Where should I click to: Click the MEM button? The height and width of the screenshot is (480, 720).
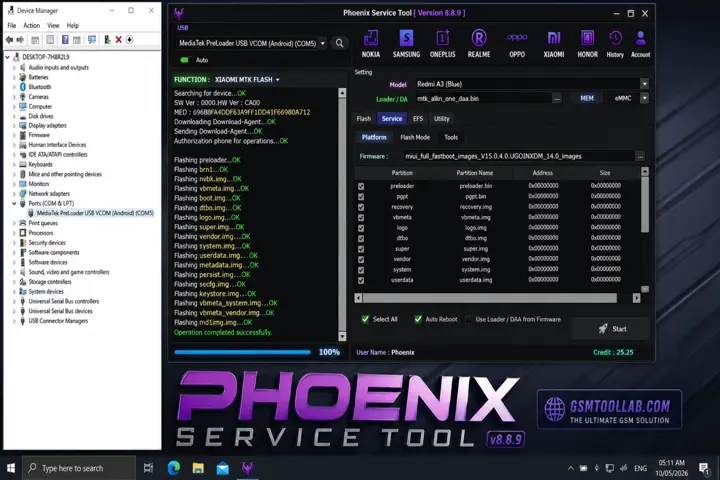point(587,98)
